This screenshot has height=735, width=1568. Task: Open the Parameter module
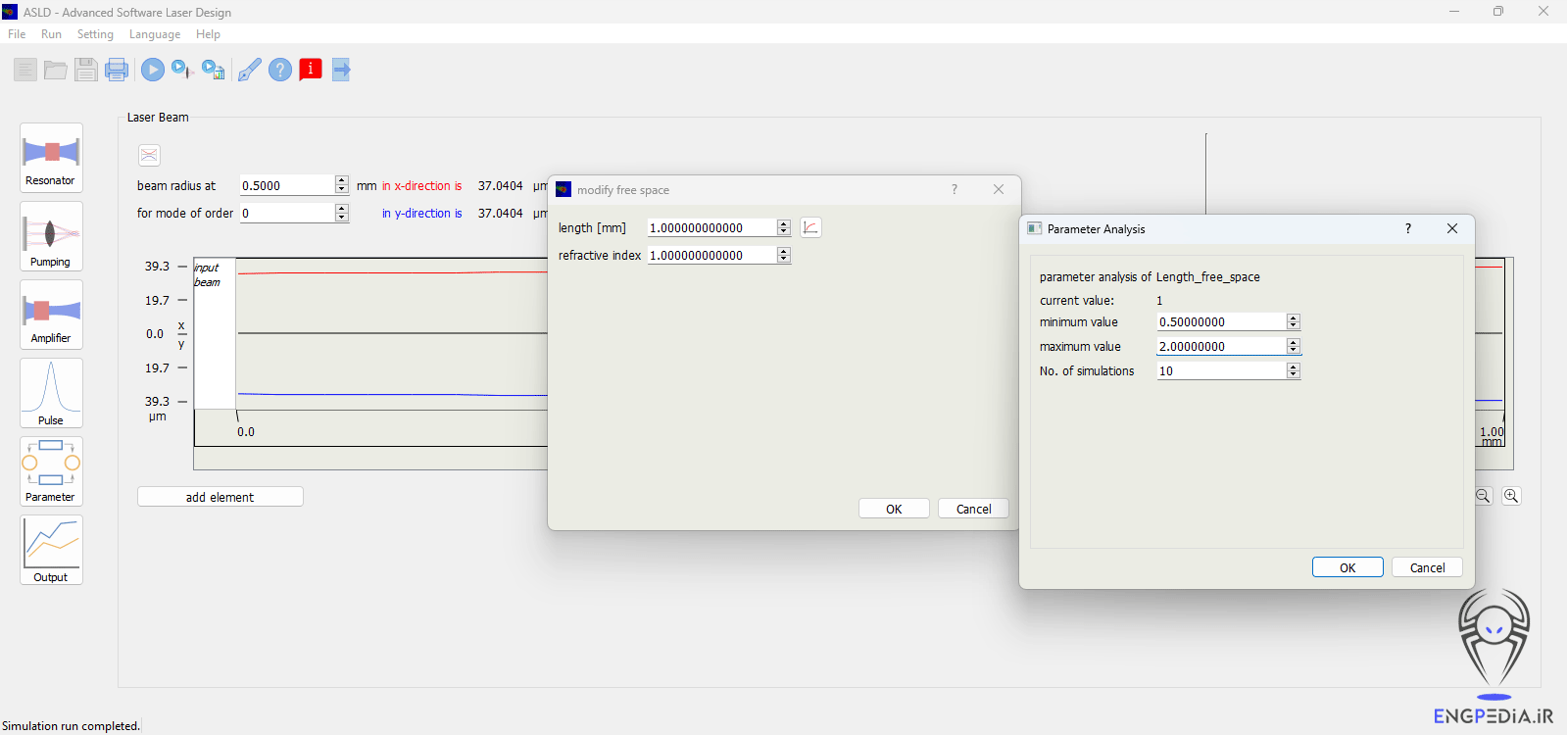(51, 471)
